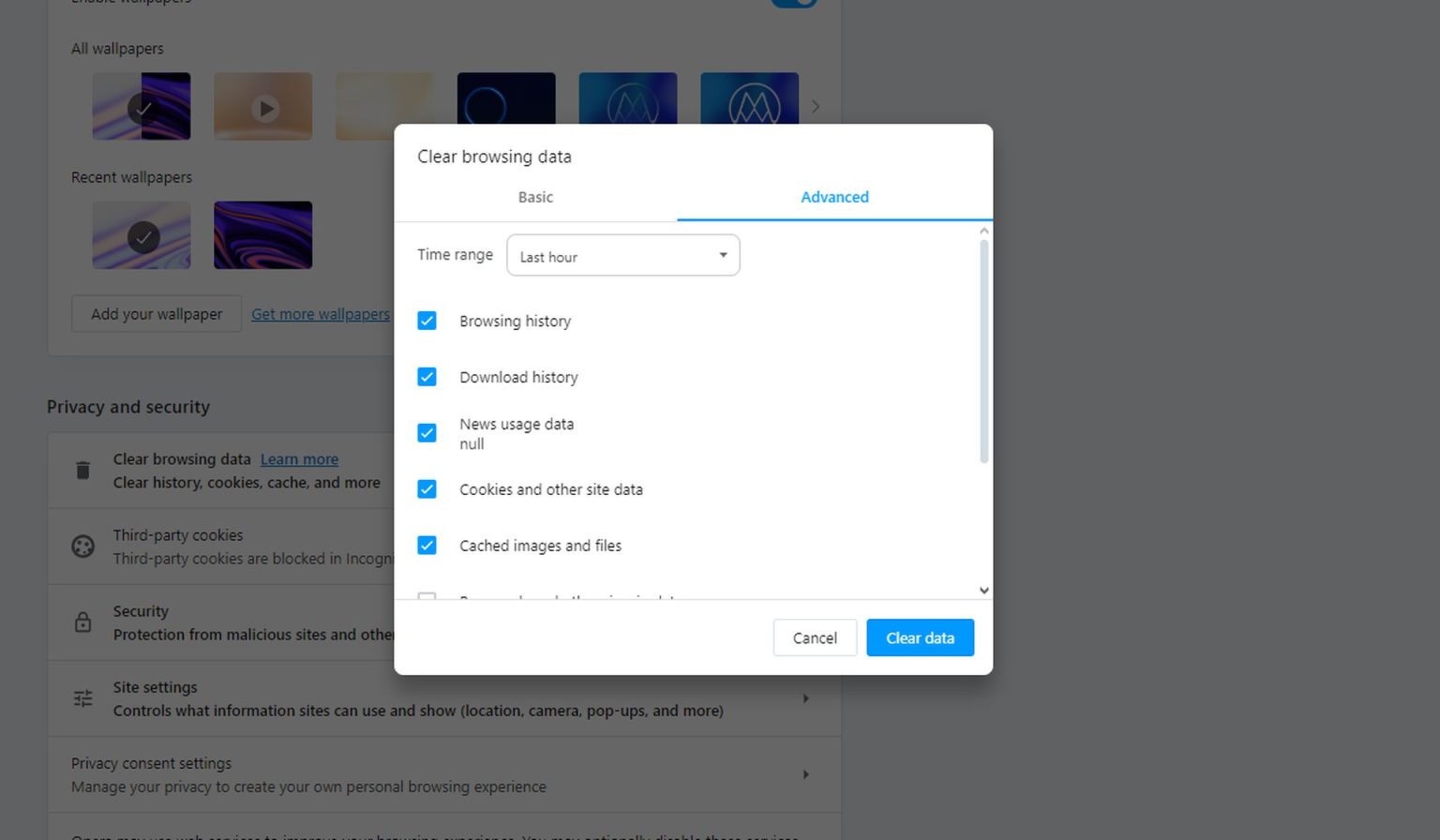Cancel the Clear browsing data dialog
Image resolution: width=1440 pixels, height=840 pixels.
814,637
